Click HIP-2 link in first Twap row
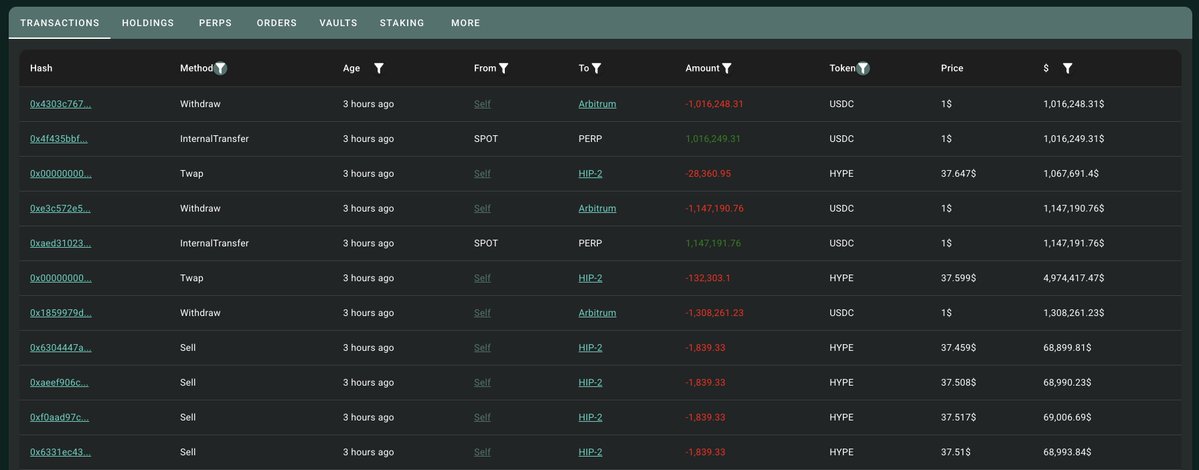The height and width of the screenshot is (470, 1199). coord(590,174)
